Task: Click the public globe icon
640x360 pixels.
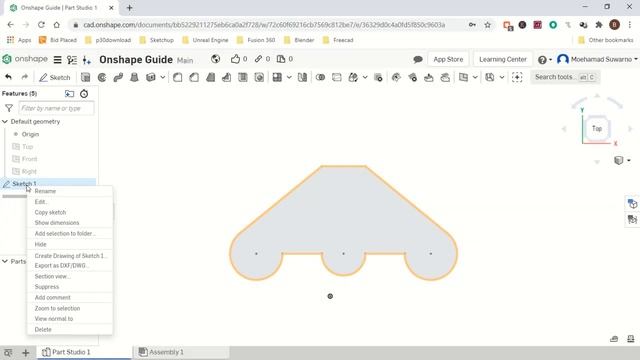Action: point(216,59)
